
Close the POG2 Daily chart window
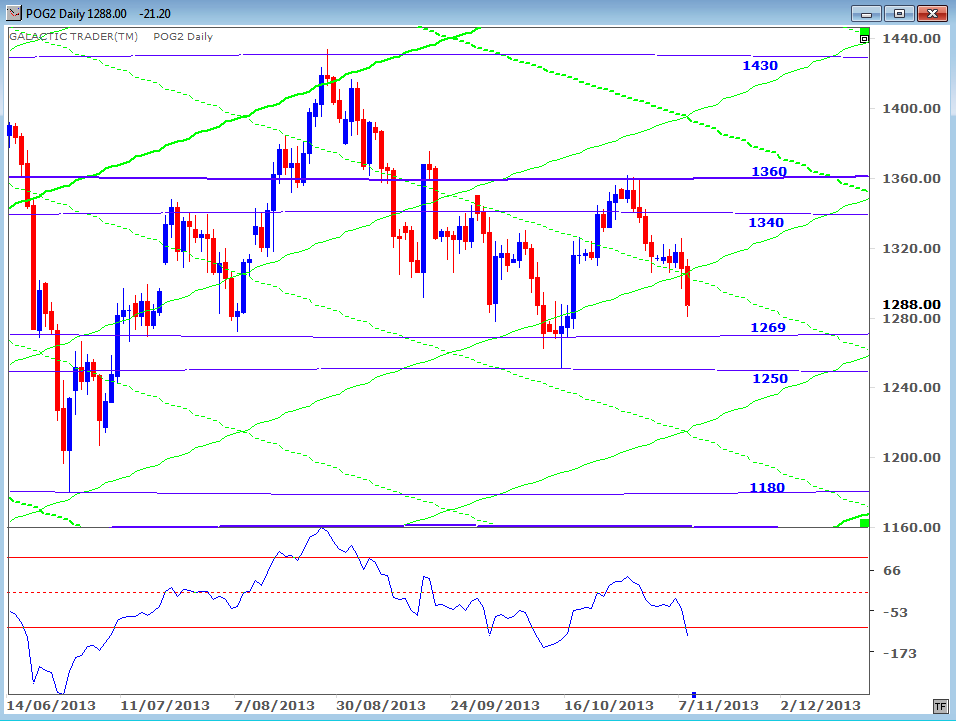tap(932, 13)
